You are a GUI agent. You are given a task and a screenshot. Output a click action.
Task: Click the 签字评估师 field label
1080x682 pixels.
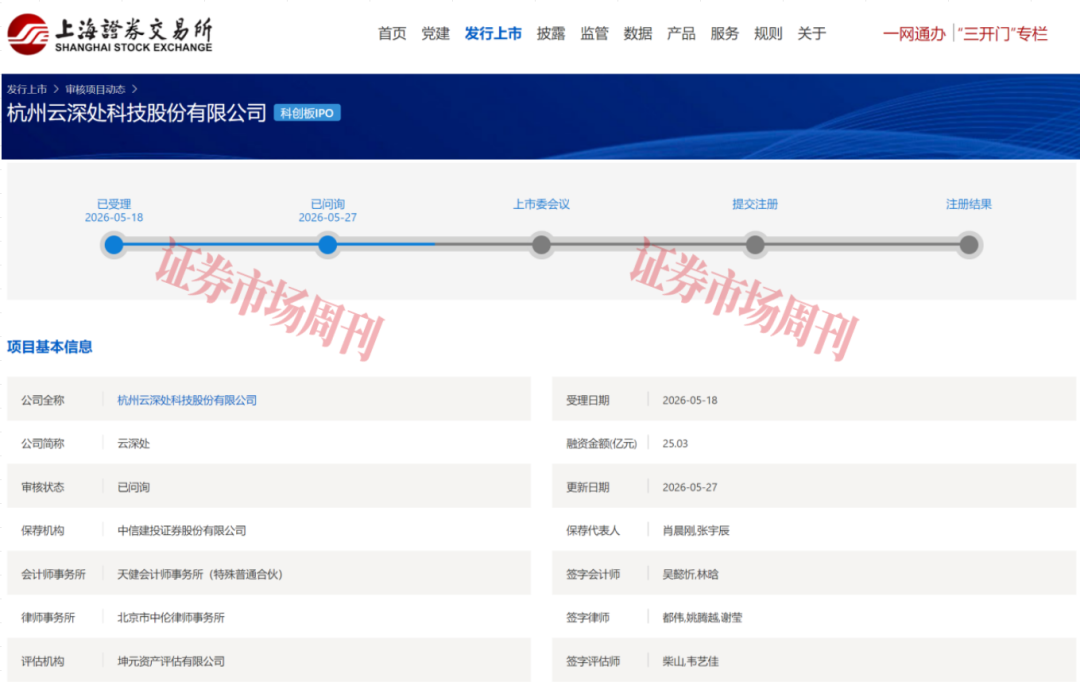pyautogui.click(x=593, y=661)
